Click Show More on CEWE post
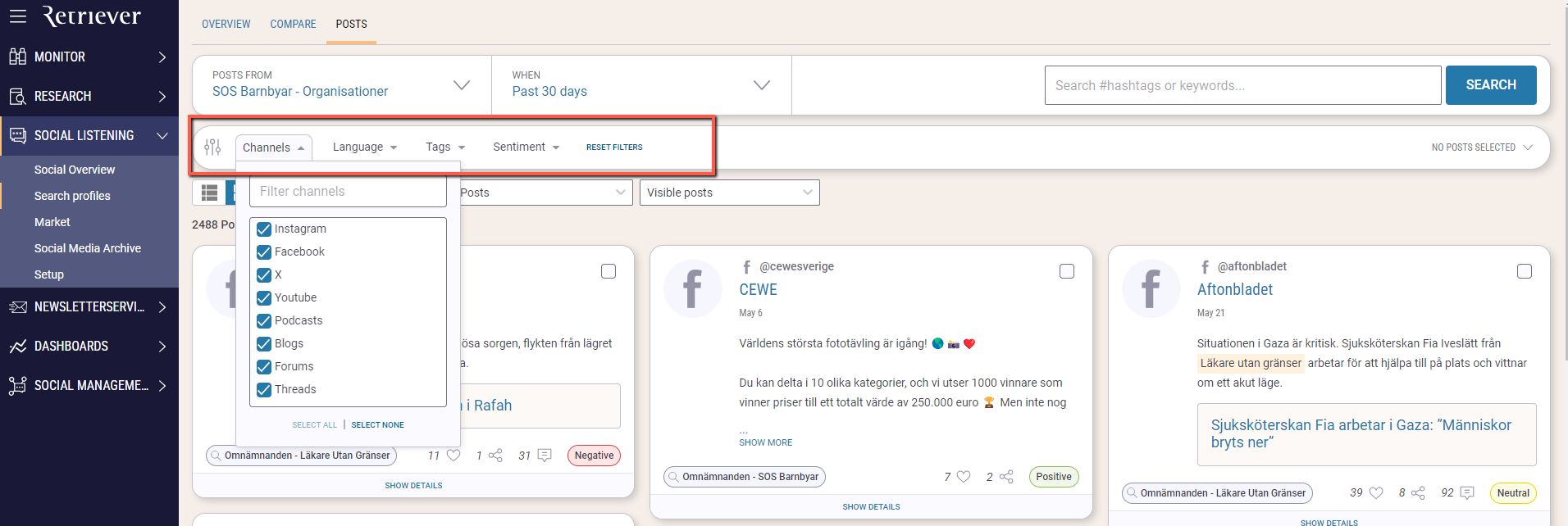1568x526 pixels. [766, 442]
